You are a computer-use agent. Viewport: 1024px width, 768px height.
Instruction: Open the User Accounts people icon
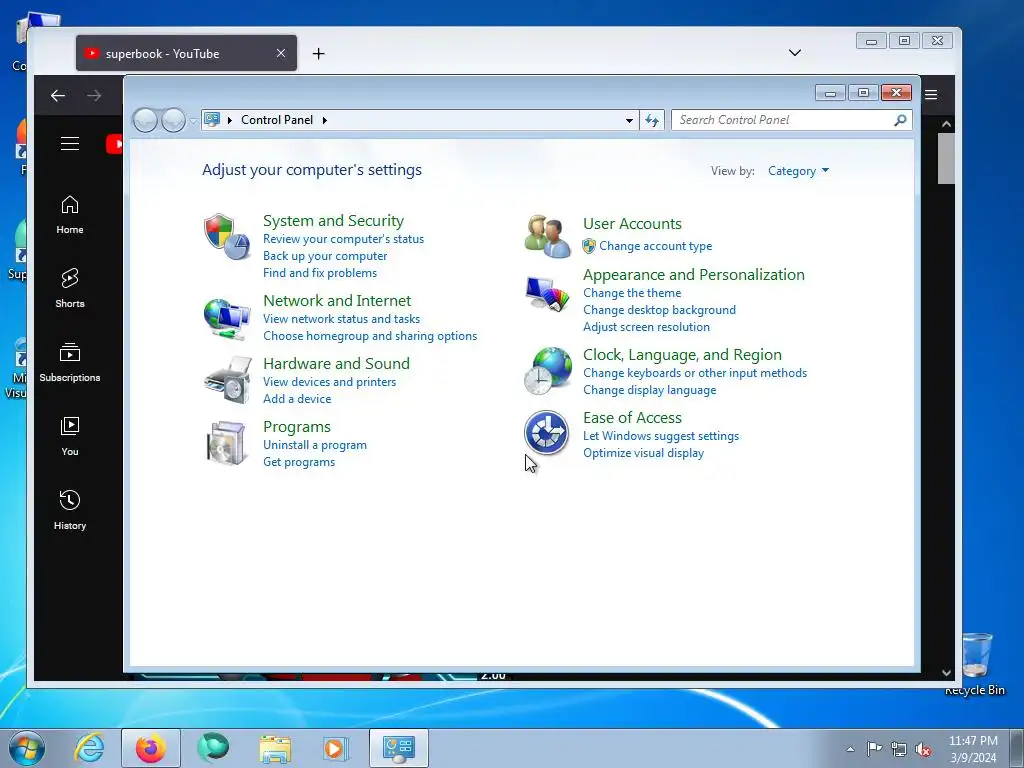pos(547,236)
